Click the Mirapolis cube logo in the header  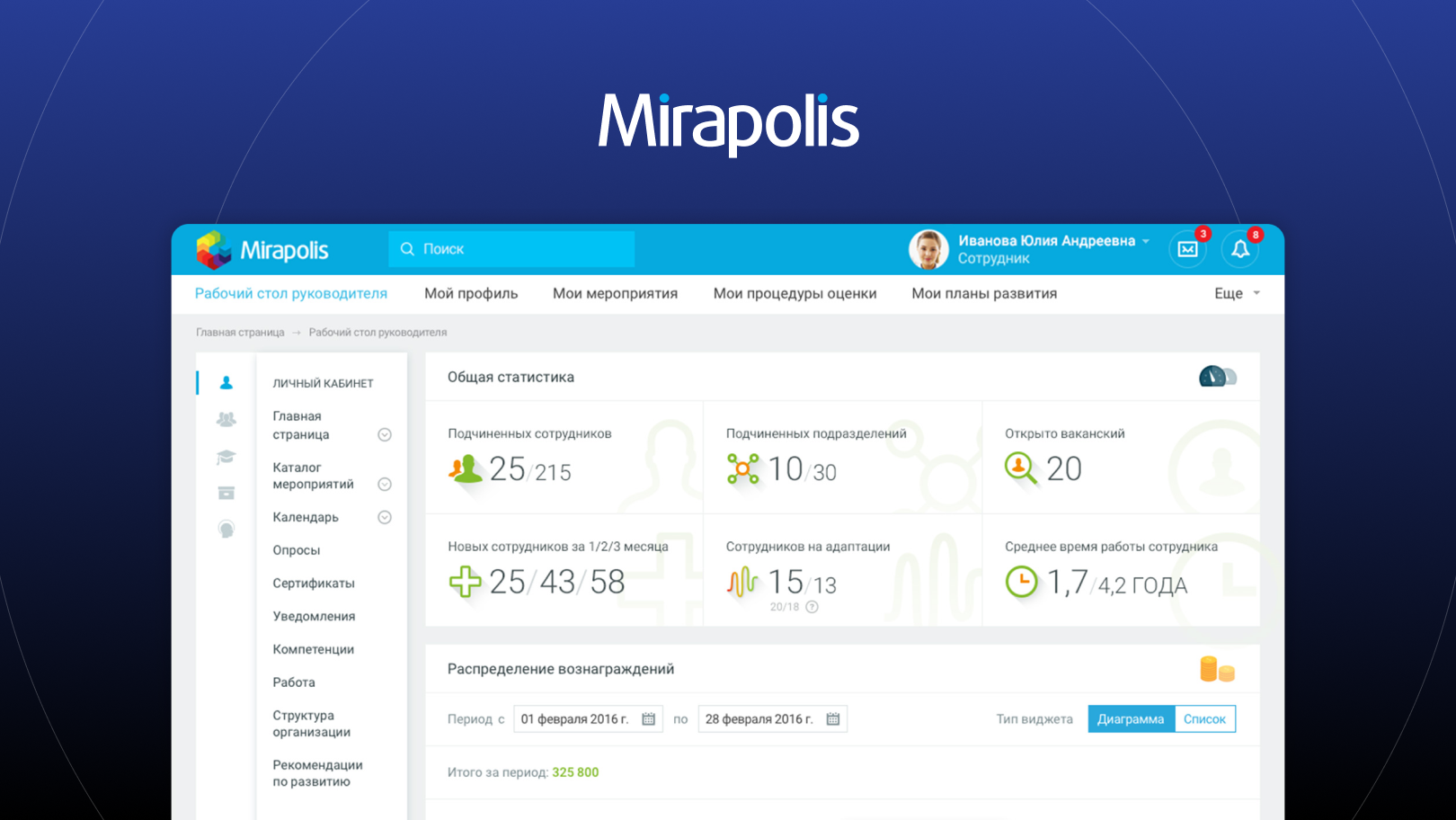click(x=215, y=250)
